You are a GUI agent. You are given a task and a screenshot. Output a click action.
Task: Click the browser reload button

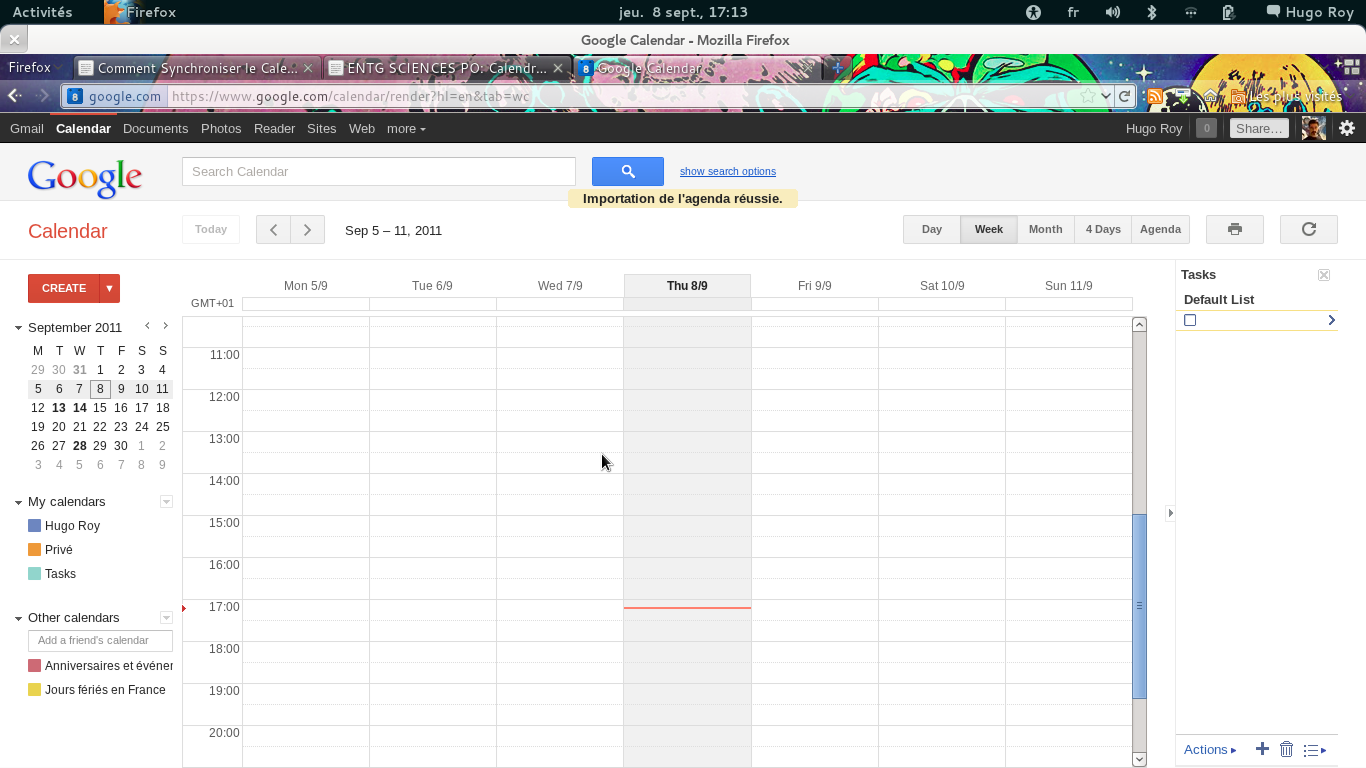(1125, 96)
